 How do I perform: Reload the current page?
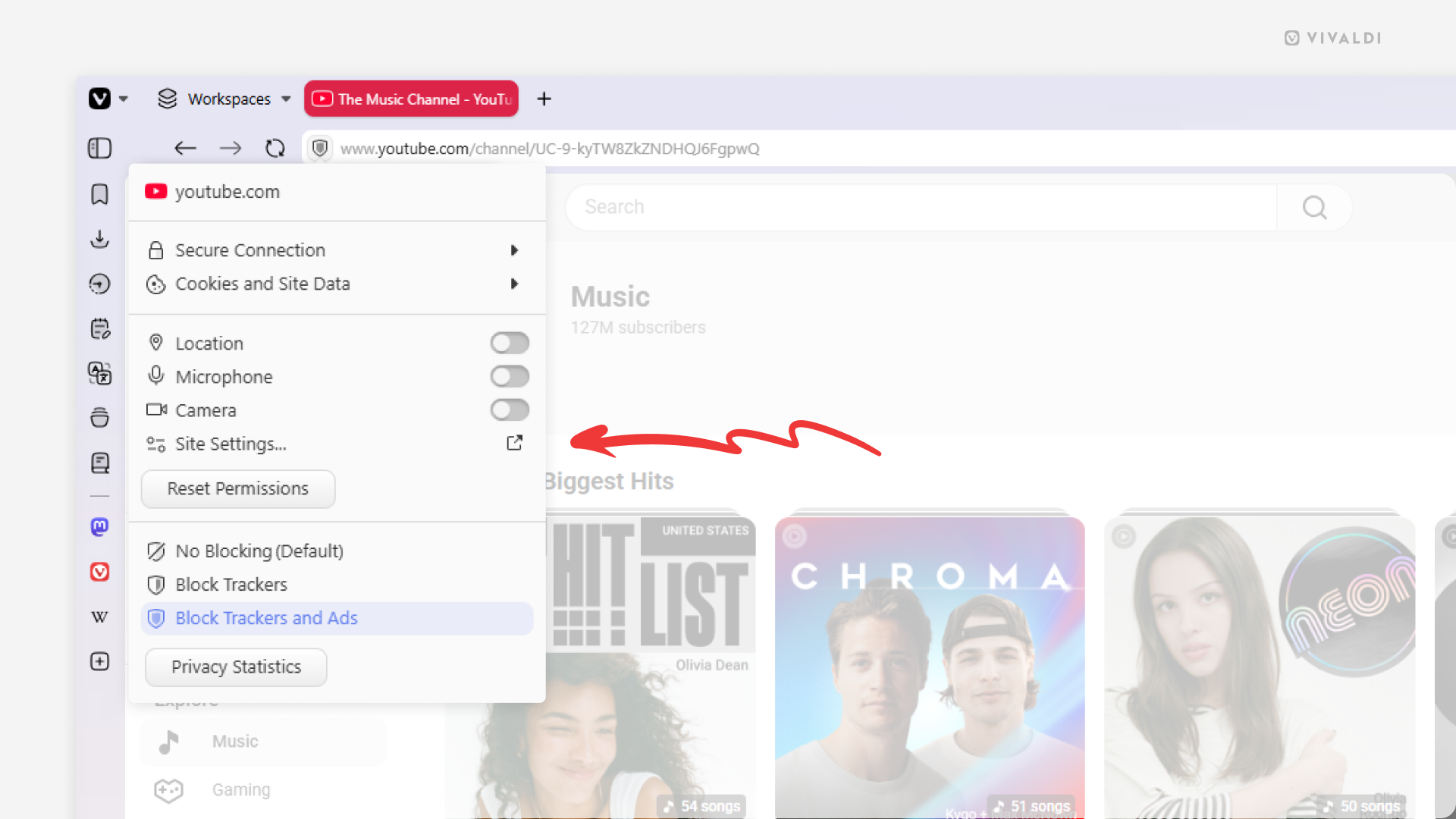click(x=275, y=149)
